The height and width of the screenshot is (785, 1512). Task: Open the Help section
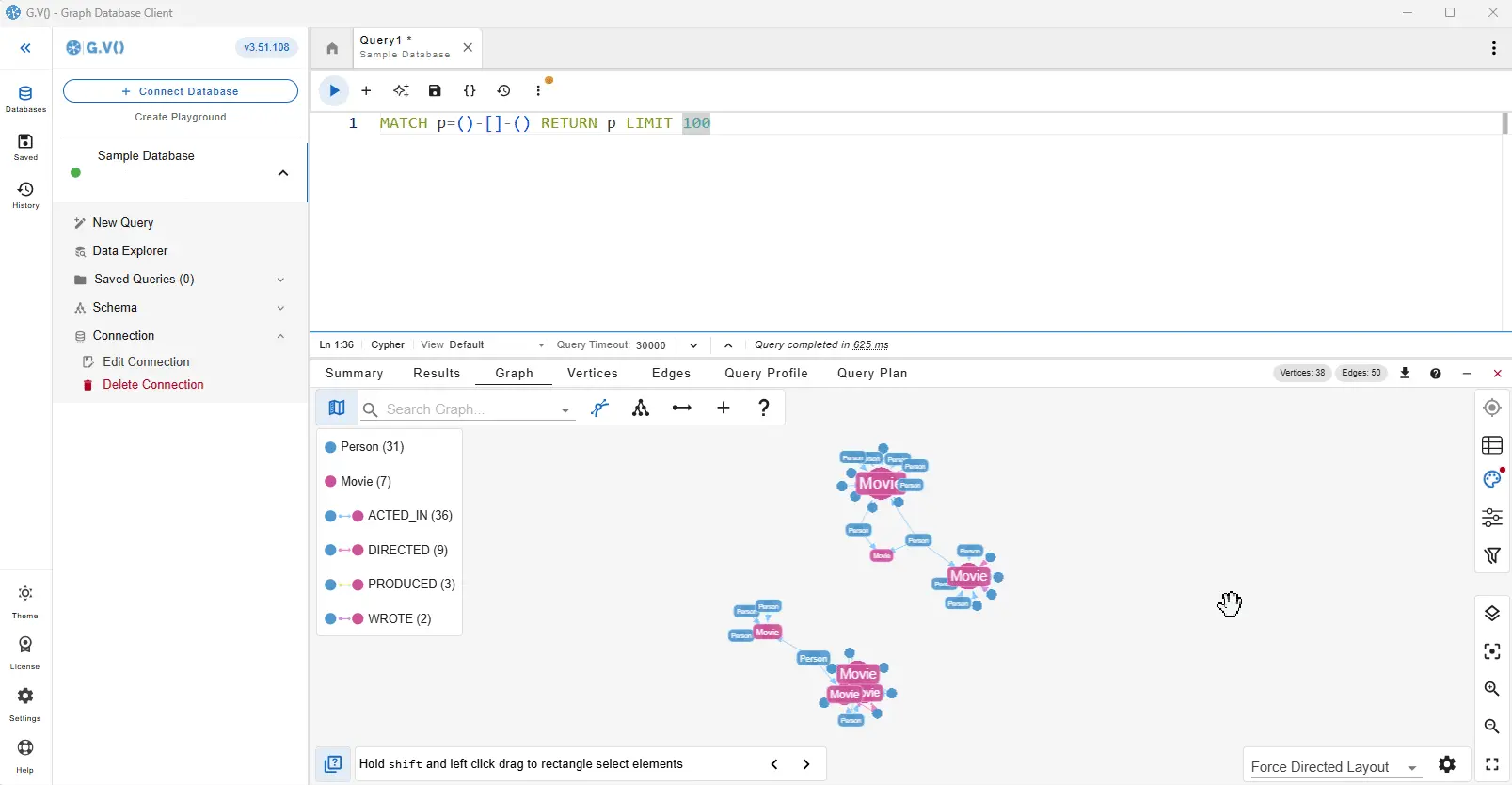[x=25, y=756]
